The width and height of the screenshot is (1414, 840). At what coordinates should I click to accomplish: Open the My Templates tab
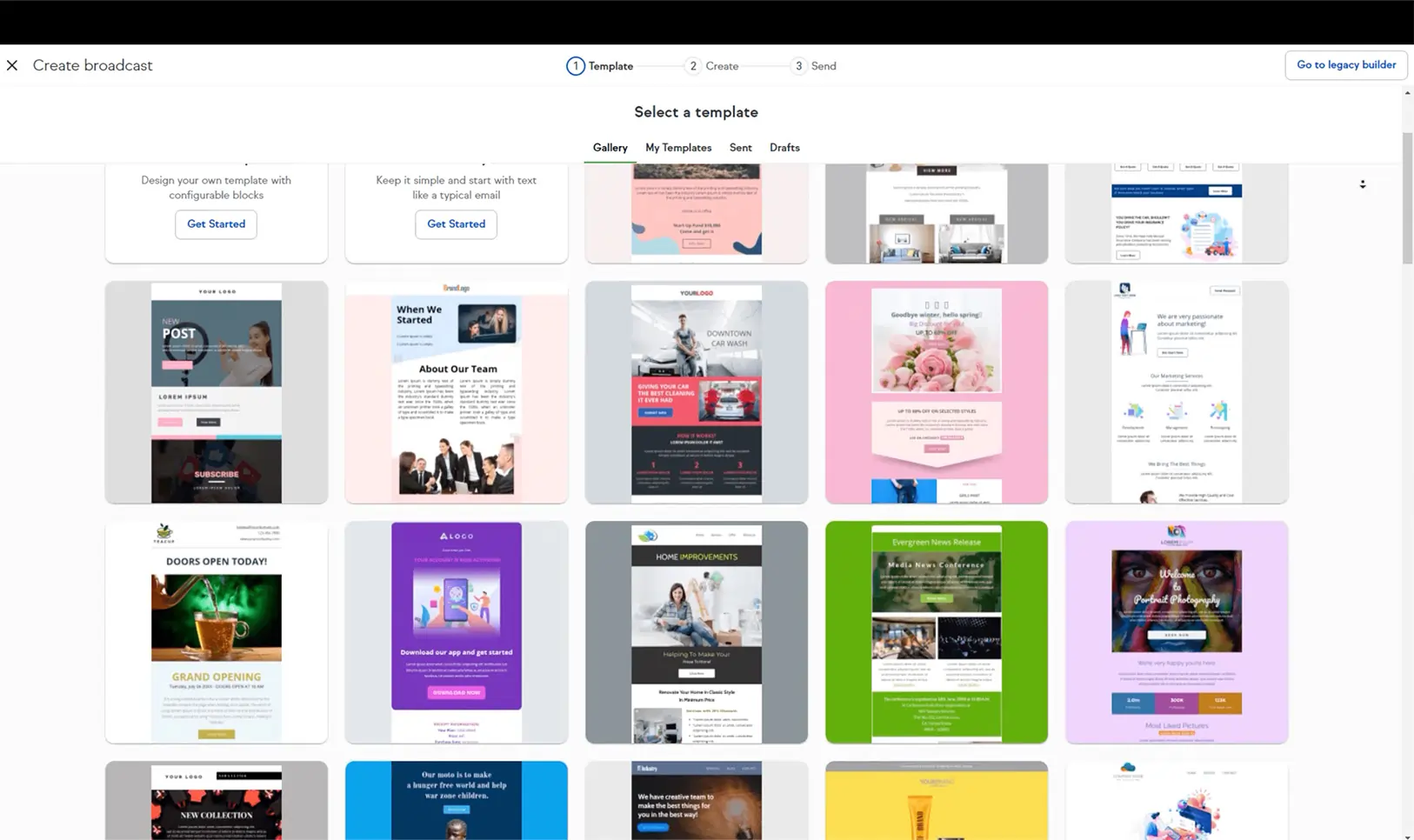[x=678, y=148]
